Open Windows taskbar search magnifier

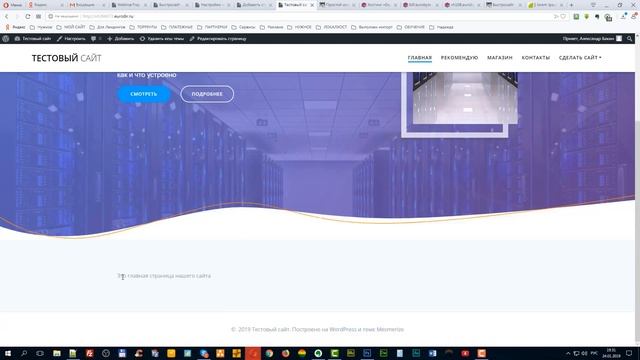click(24, 353)
